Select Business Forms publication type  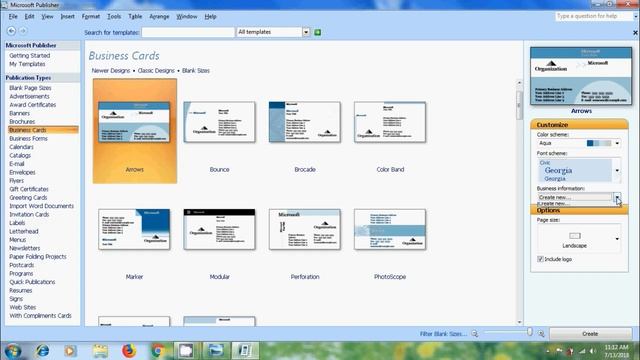[28, 138]
